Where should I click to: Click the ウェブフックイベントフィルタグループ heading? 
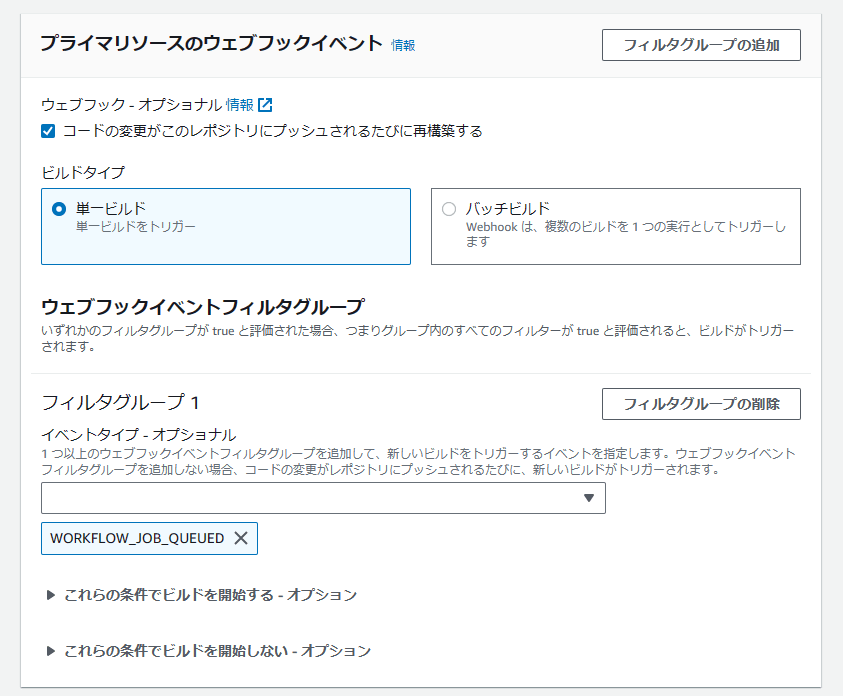click(203, 307)
